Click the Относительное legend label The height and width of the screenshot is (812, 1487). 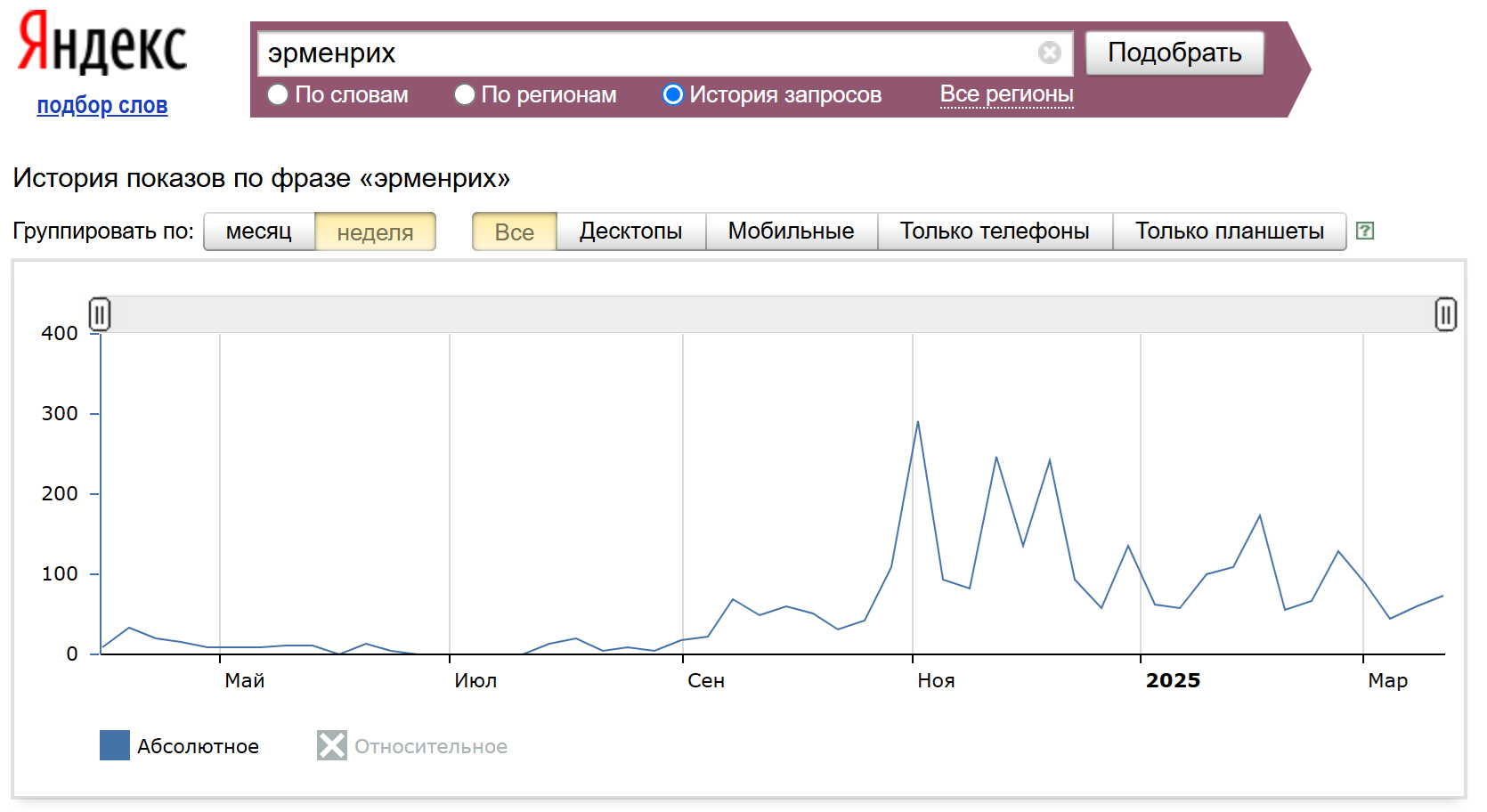431,746
